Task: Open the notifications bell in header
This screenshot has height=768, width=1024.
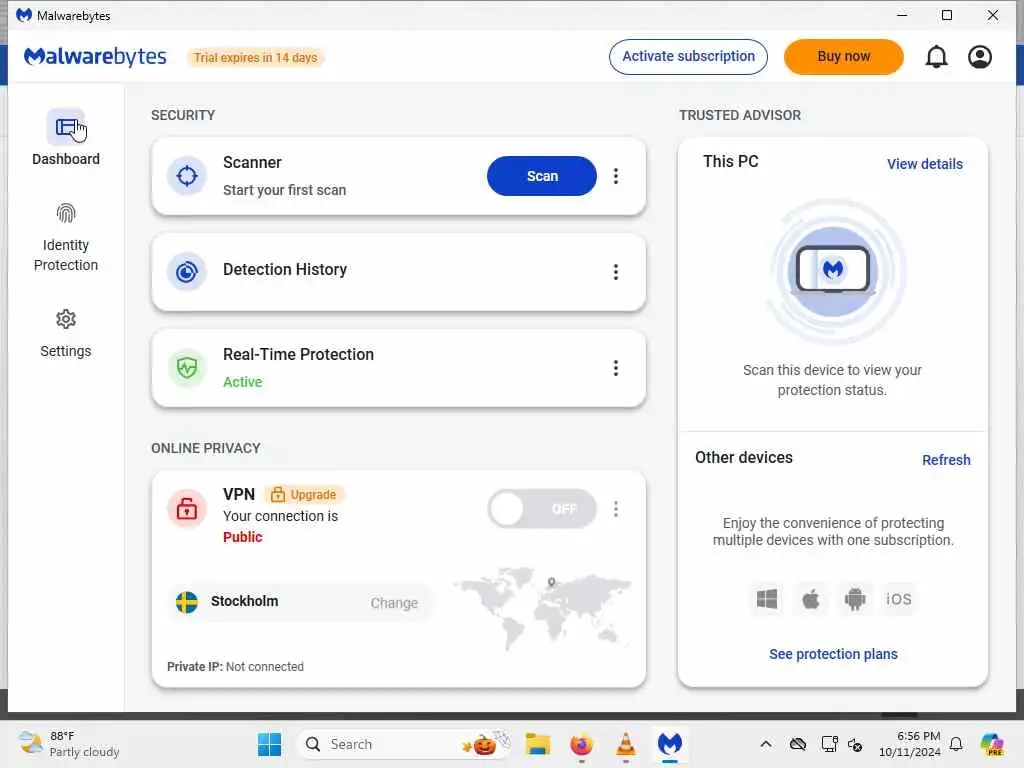Action: (936, 57)
